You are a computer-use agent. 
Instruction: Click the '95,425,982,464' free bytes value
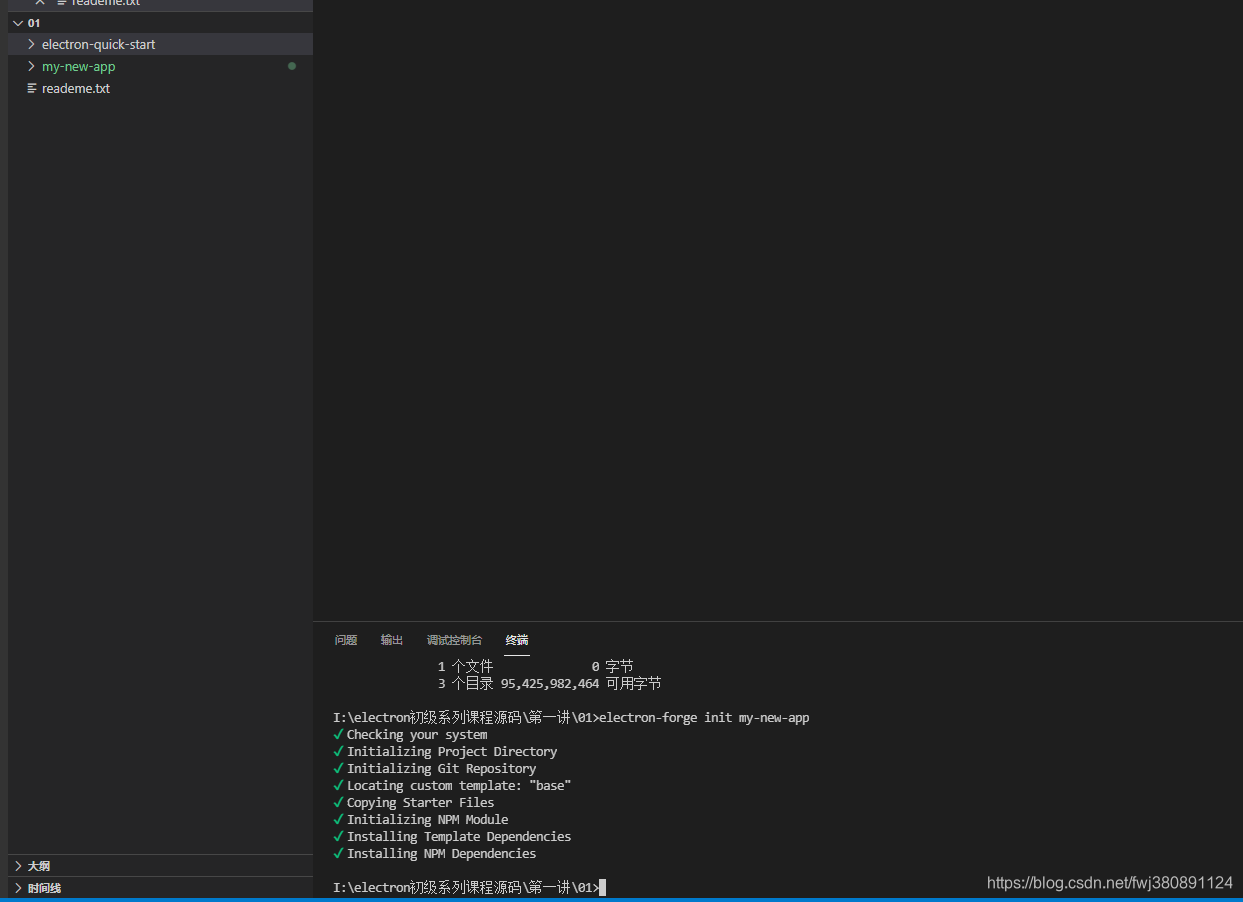[x=550, y=684]
